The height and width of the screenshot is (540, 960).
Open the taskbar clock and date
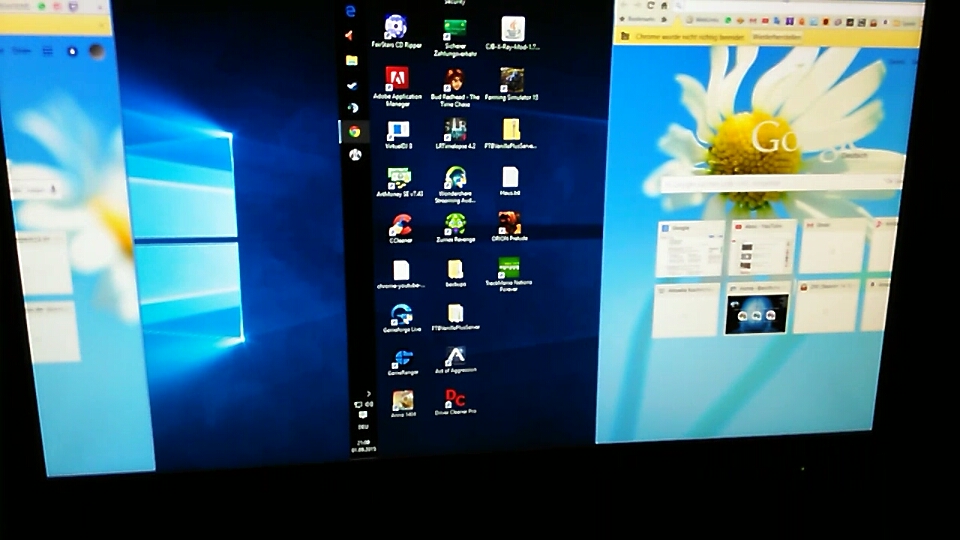[x=363, y=446]
